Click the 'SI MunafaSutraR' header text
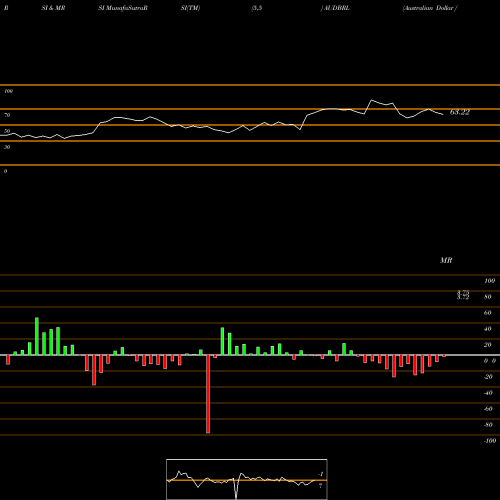Viewport: 500px width, 500px height. click(123, 8)
